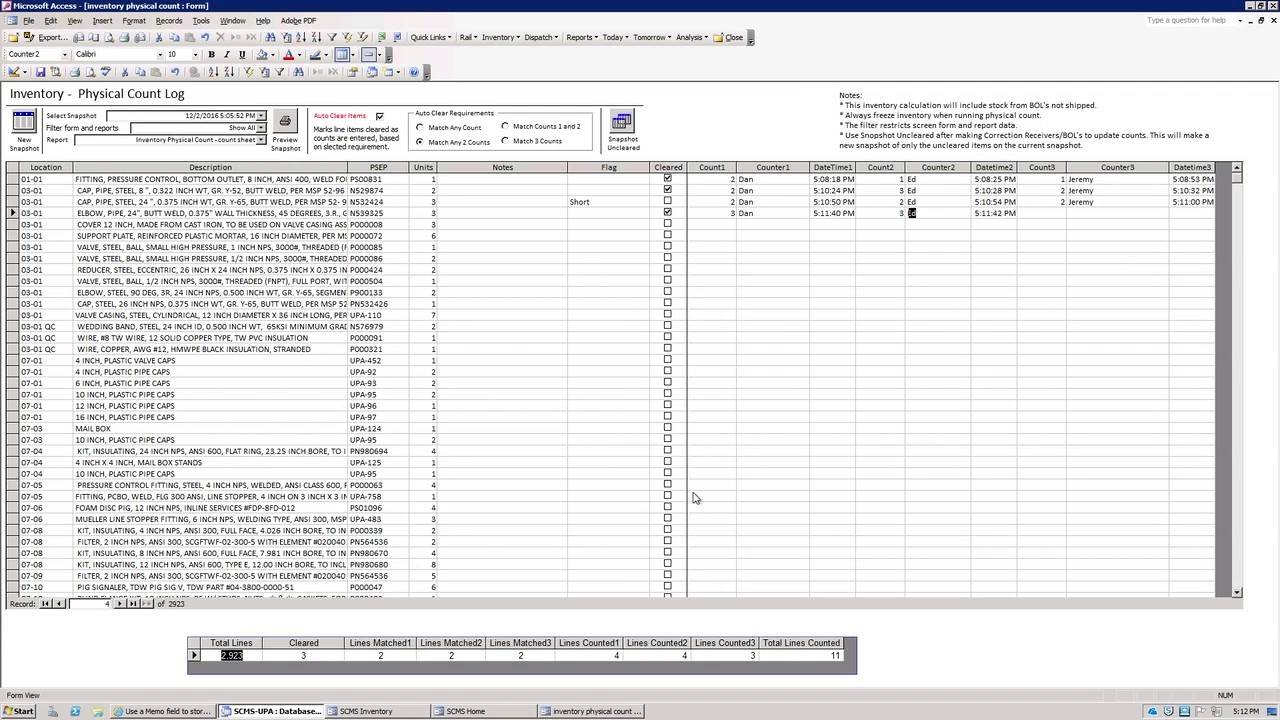Toggle Cleared checkbox for PS39325 row
Viewport: 1280px width, 720px height.
click(x=668, y=213)
